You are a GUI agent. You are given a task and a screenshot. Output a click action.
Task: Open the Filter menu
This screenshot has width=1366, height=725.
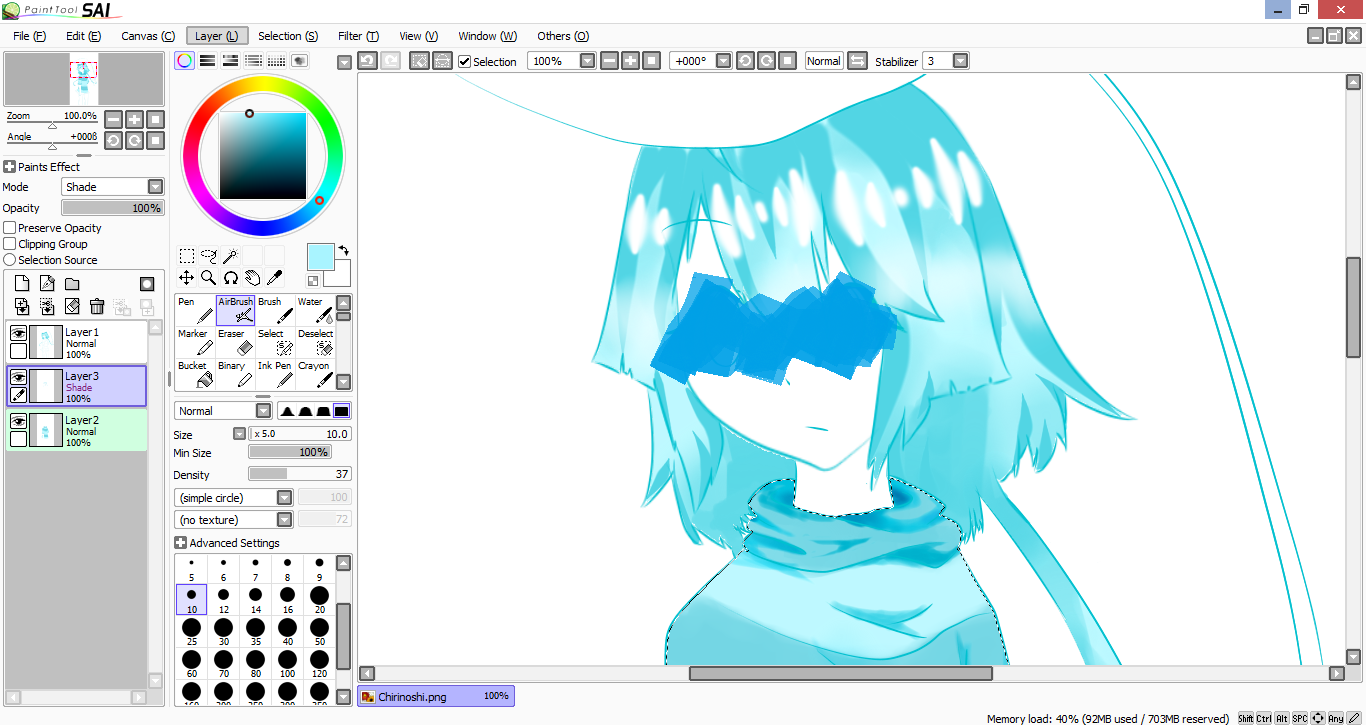pyautogui.click(x=357, y=36)
